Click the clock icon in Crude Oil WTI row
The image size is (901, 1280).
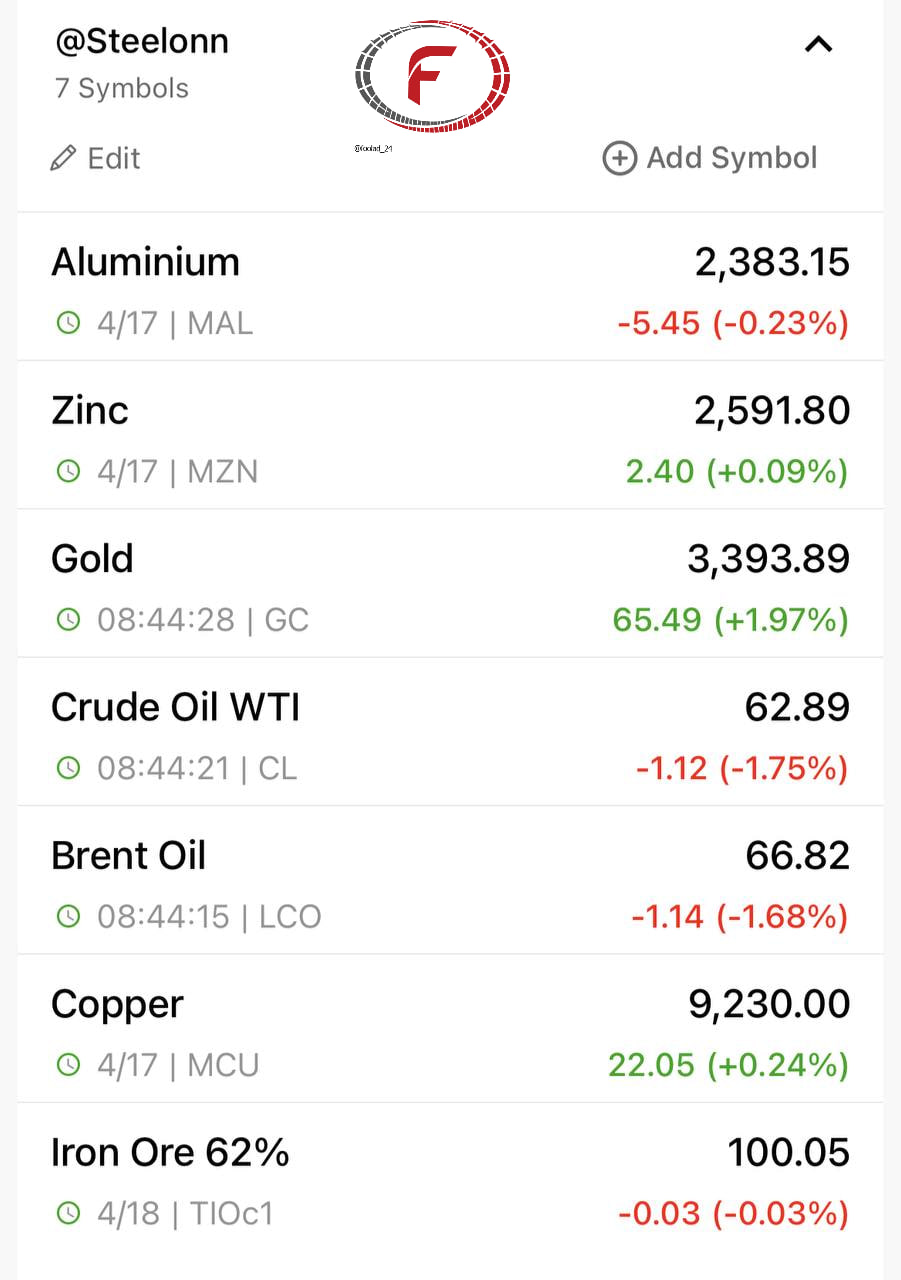click(x=68, y=767)
